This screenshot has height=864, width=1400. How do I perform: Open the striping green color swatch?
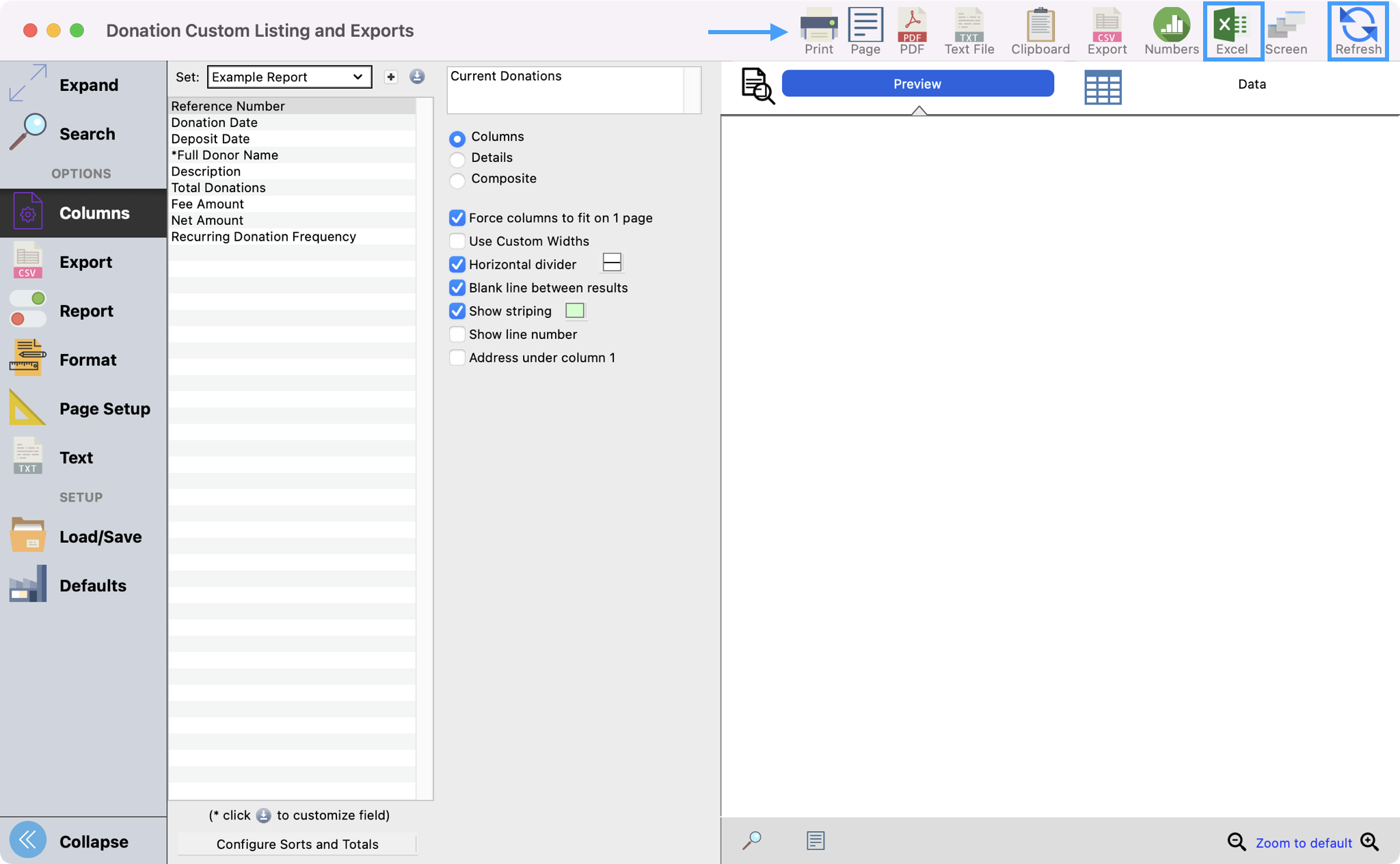pos(575,311)
